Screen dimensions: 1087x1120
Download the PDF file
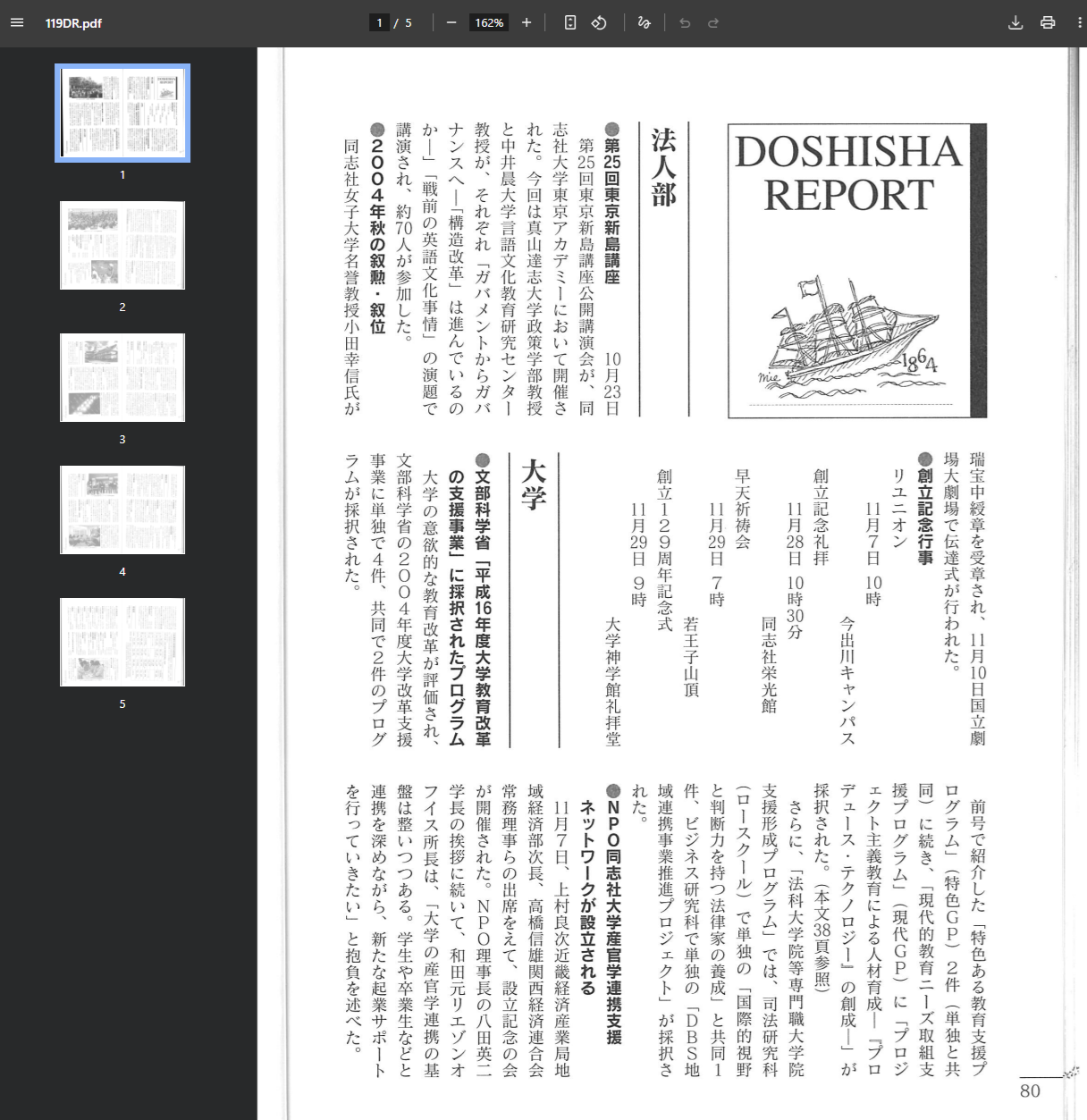point(1015,22)
